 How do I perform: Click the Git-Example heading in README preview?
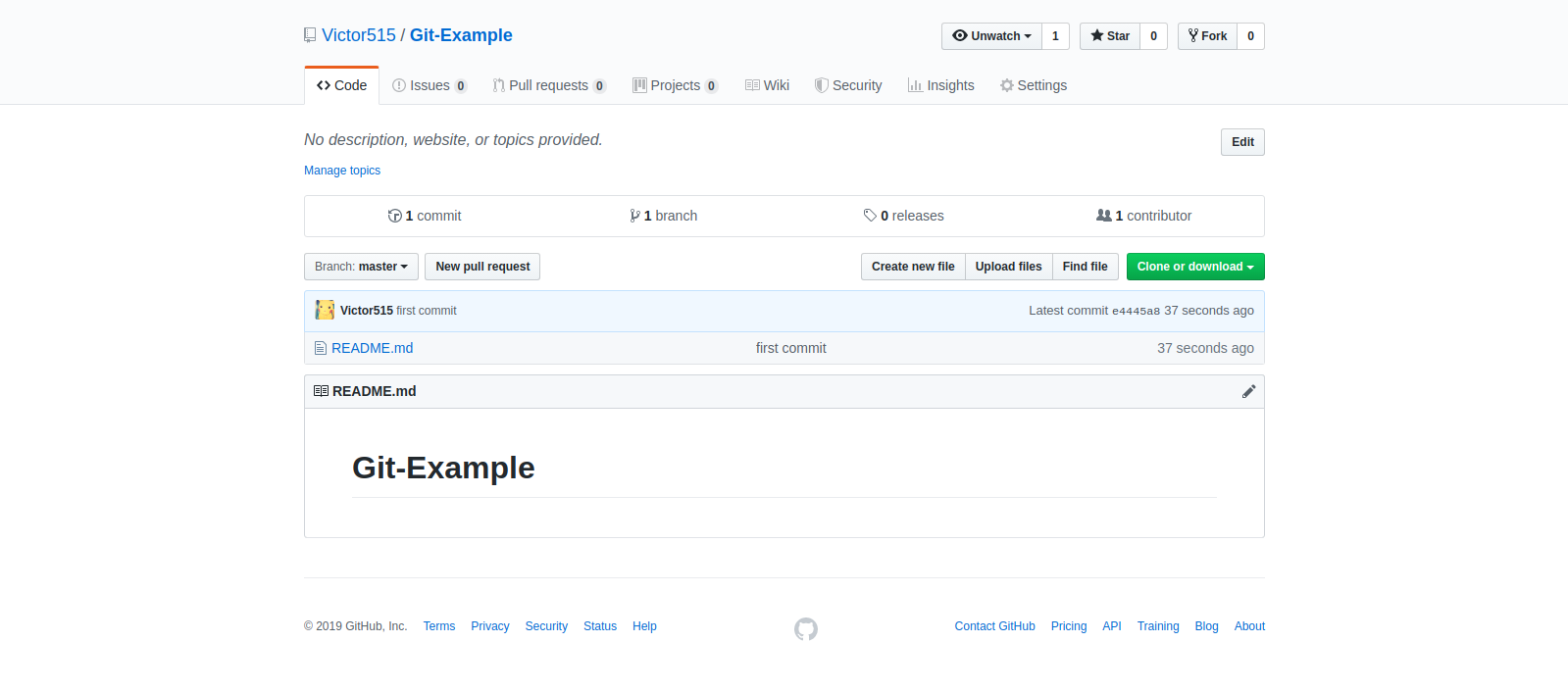click(x=443, y=468)
